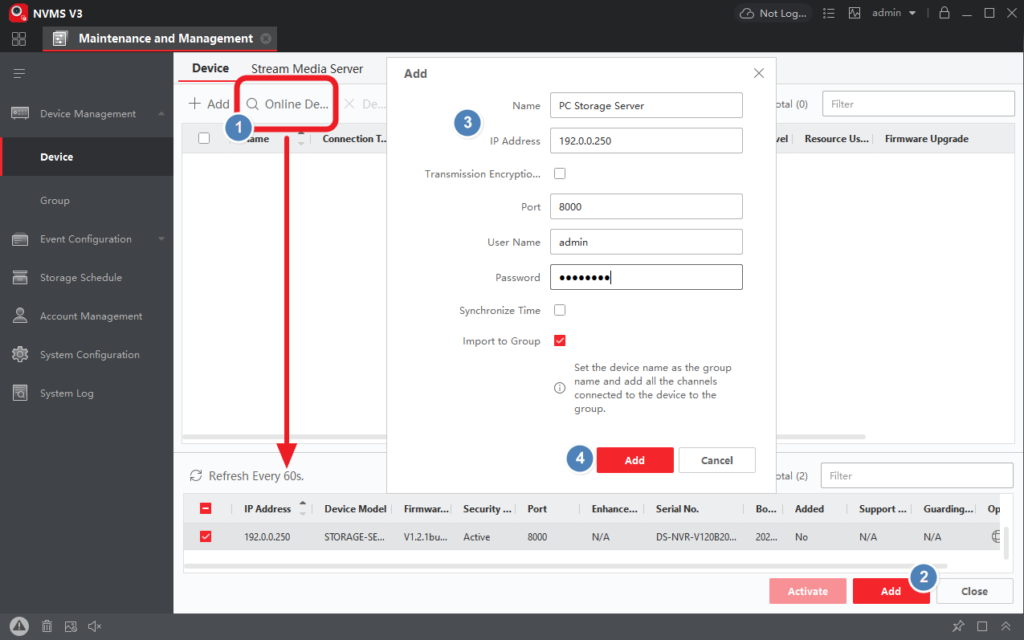Open the task list icon in title bar
Screen dimensions: 1024x640
click(829, 13)
